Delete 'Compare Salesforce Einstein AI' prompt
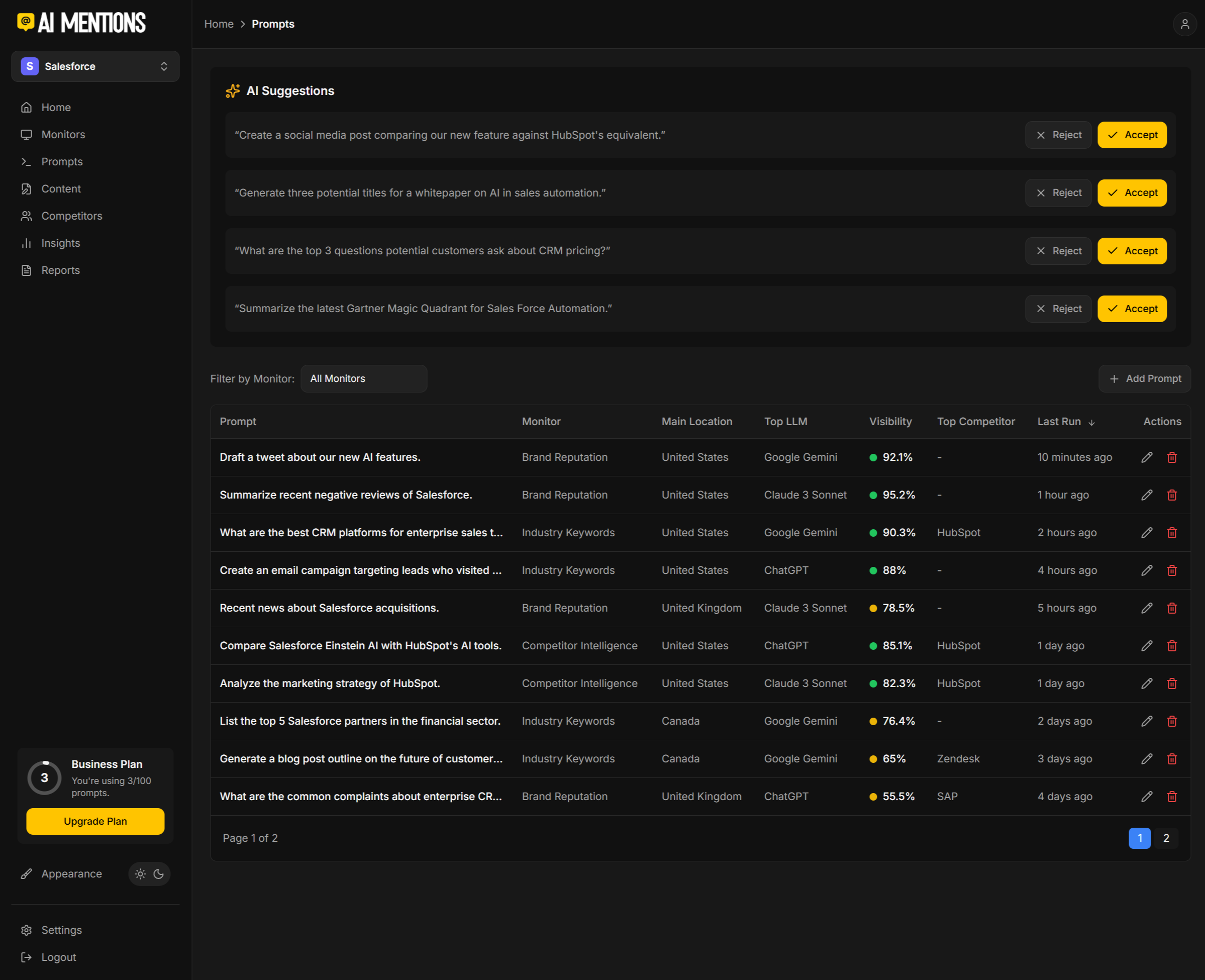This screenshot has width=1205, height=980. pyautogui.click(x=1172, y=646)
